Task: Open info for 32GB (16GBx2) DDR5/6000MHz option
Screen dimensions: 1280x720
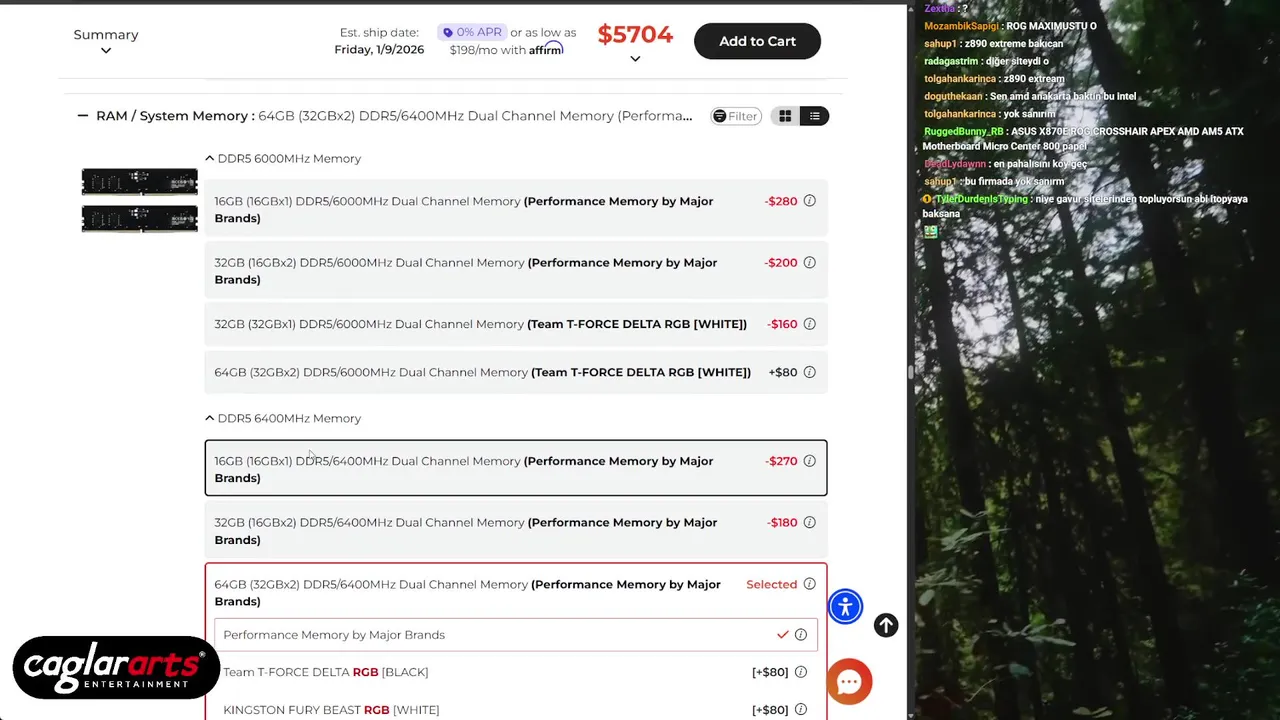Action: coord(809,263)
